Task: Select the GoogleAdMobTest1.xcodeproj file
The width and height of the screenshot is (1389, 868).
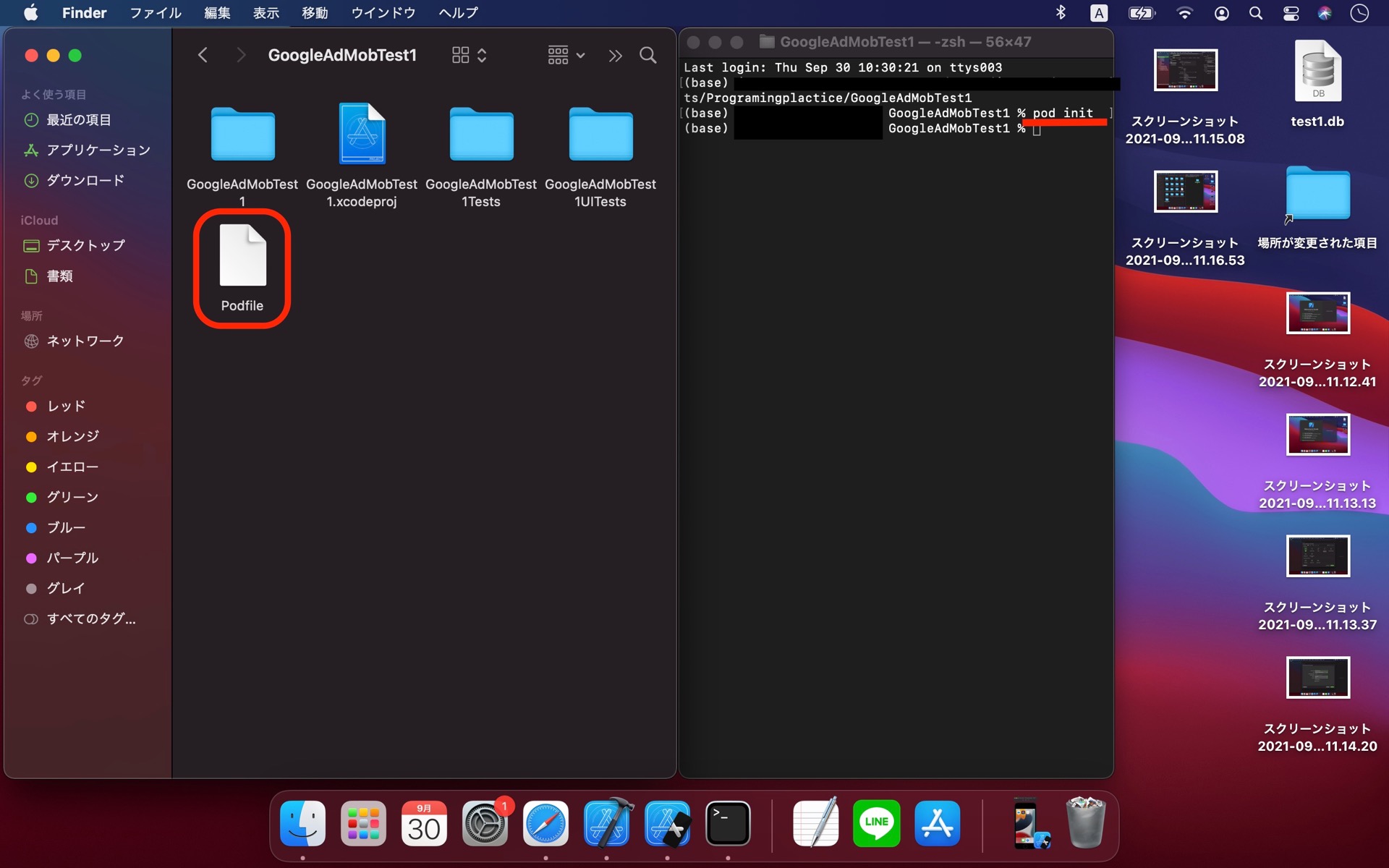Action: [362, 134]
